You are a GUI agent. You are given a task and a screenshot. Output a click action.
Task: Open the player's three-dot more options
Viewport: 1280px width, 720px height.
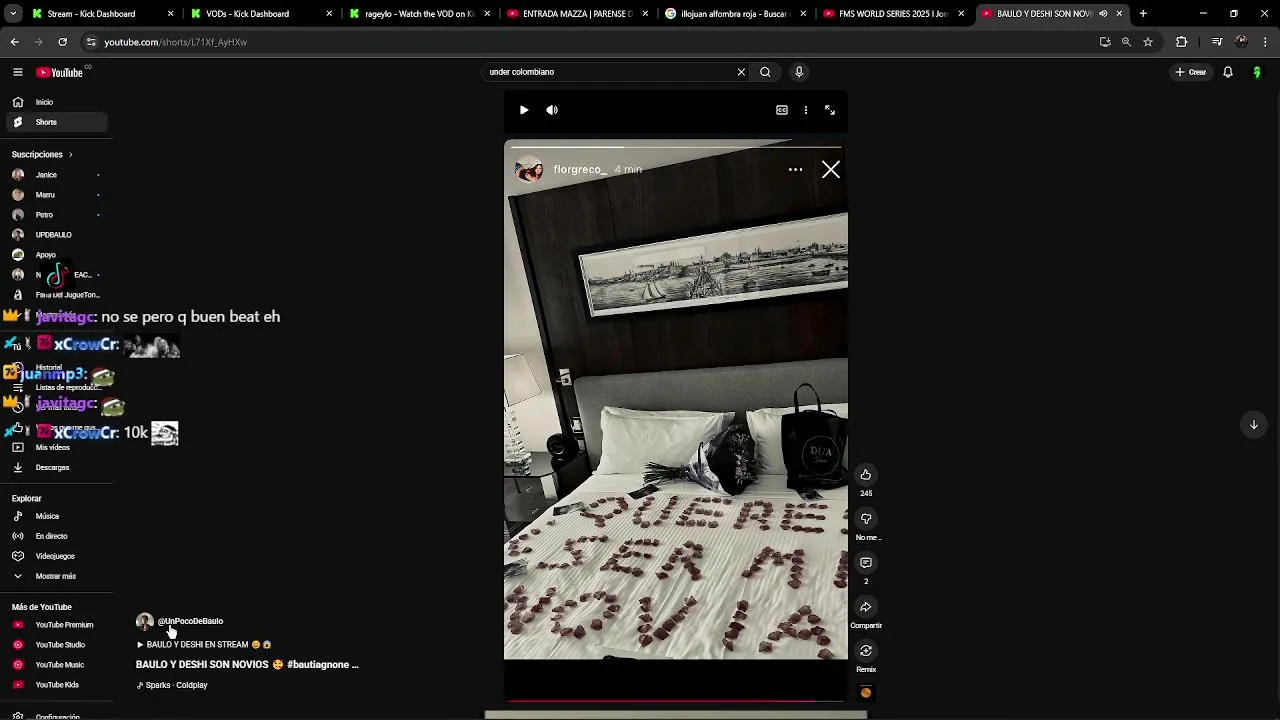806,110
